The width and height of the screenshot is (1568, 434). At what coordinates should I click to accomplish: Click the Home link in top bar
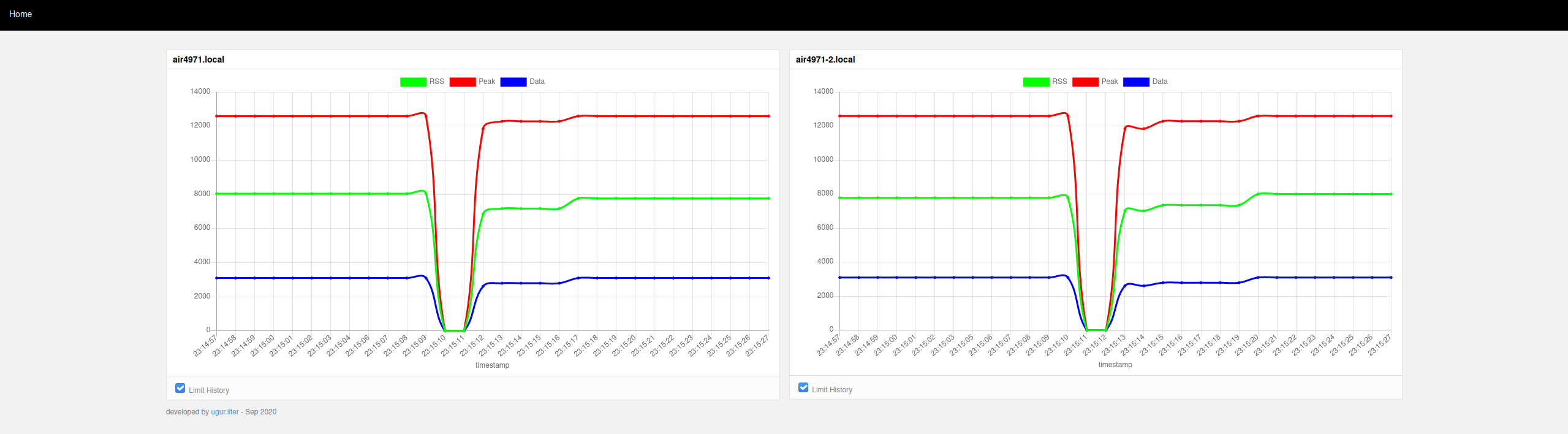point(20,14)
